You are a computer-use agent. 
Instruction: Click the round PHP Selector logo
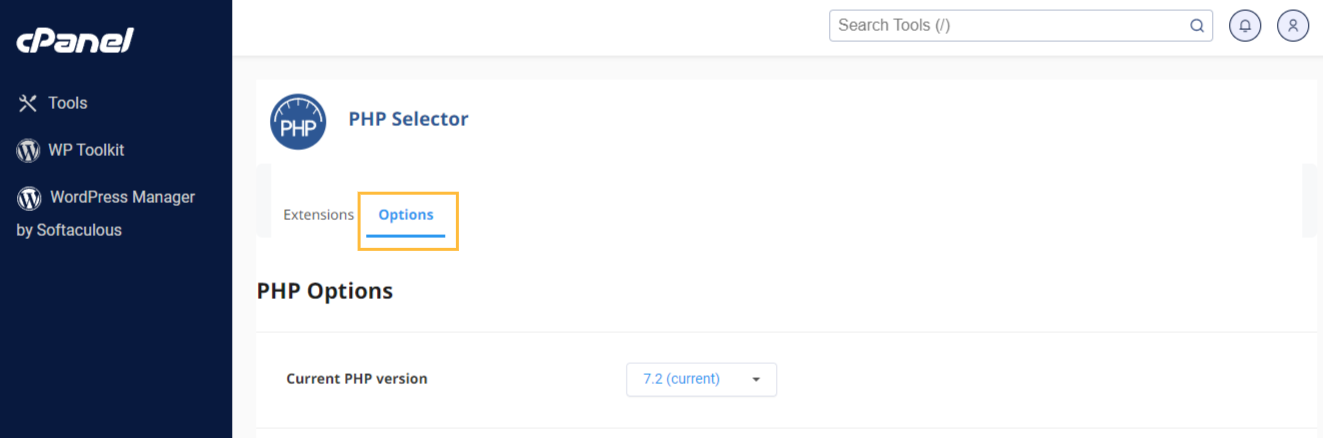click(x=298, y=122)
